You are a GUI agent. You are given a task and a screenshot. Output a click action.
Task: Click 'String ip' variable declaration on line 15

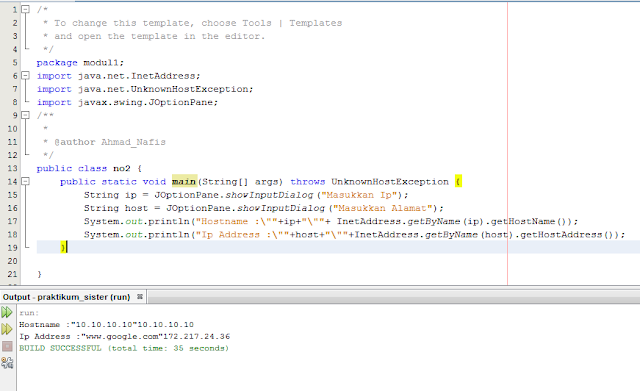[x=110, y=195]
